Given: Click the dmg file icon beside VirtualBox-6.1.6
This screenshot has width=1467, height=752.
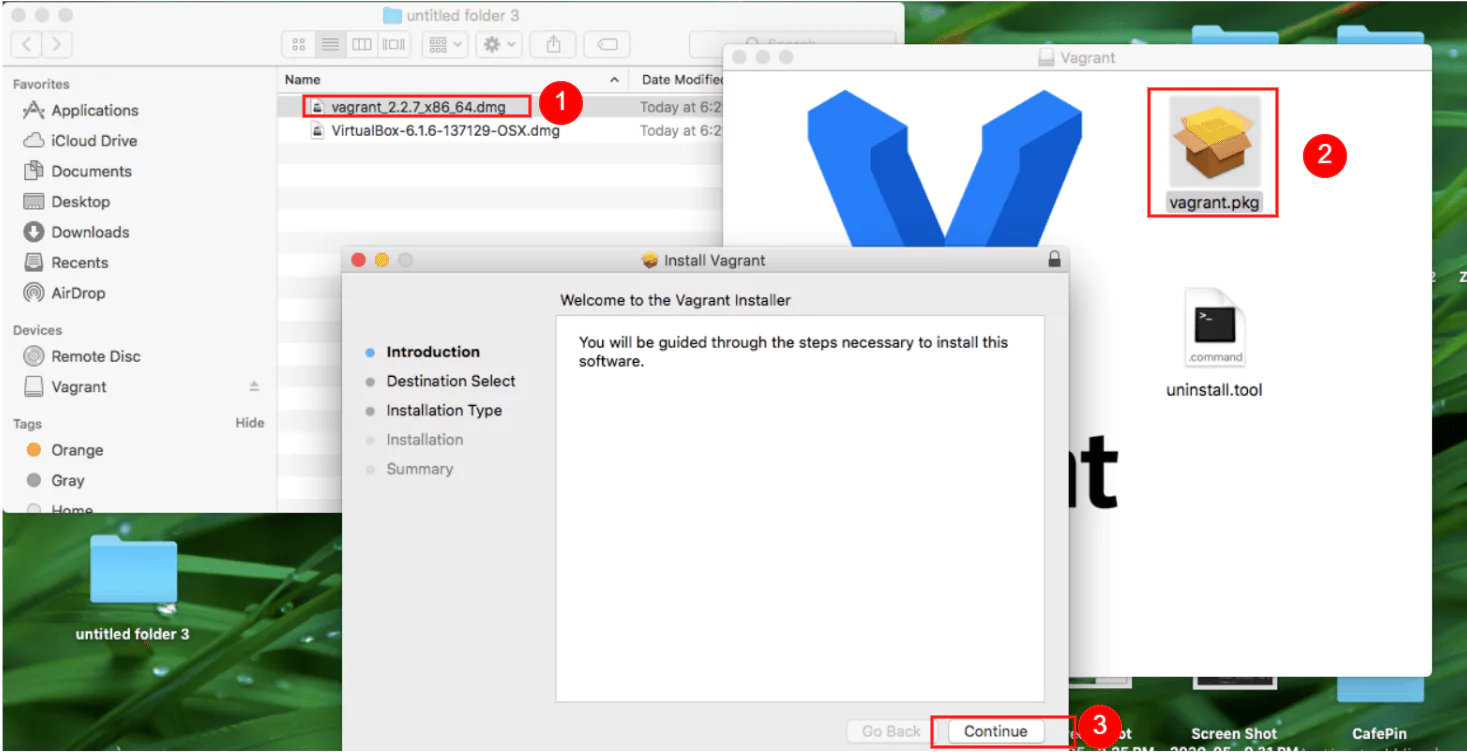Looking at the screenshot, I should (x=317, y=131).
